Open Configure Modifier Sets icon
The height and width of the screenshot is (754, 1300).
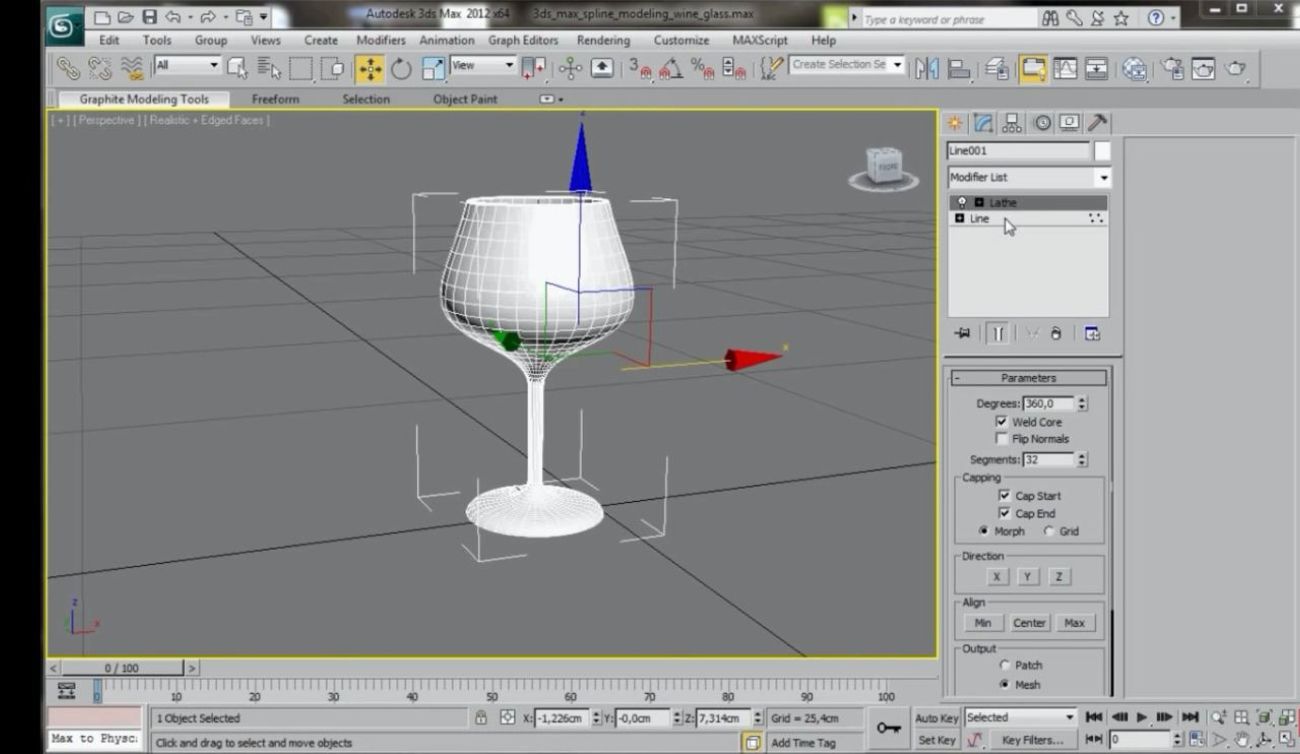[x=1092, y=334]
